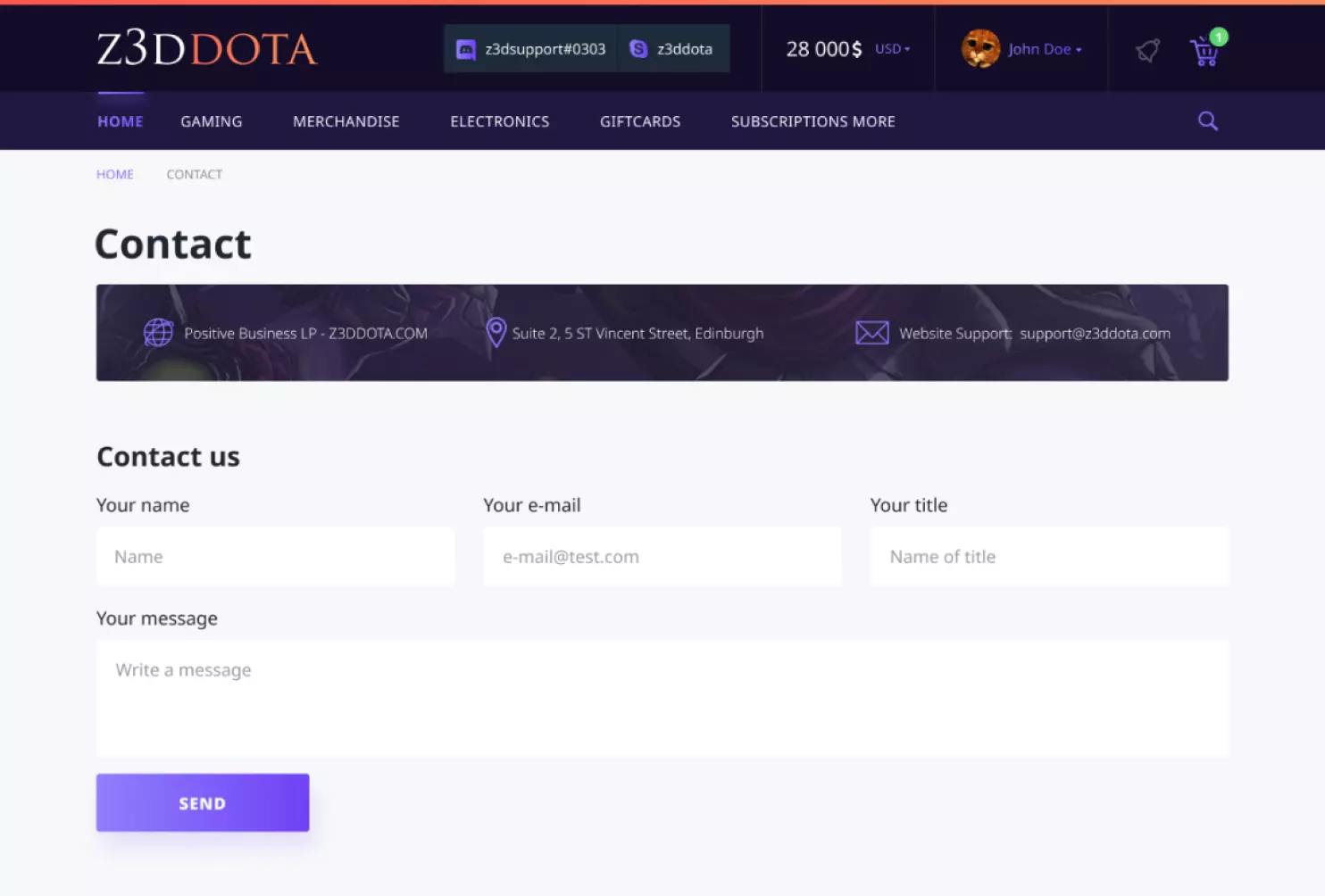
Task: Select the Merchandise menu item
Action: coord(346,121)
